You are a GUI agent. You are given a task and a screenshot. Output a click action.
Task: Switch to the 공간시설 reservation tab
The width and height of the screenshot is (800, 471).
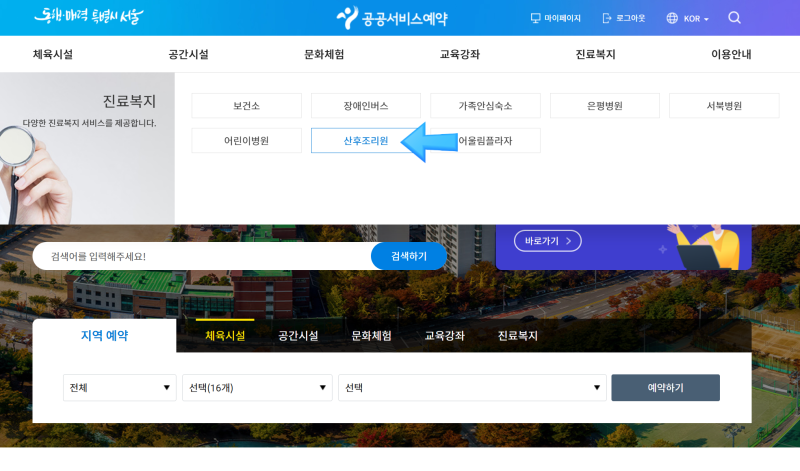pos(298,335)
